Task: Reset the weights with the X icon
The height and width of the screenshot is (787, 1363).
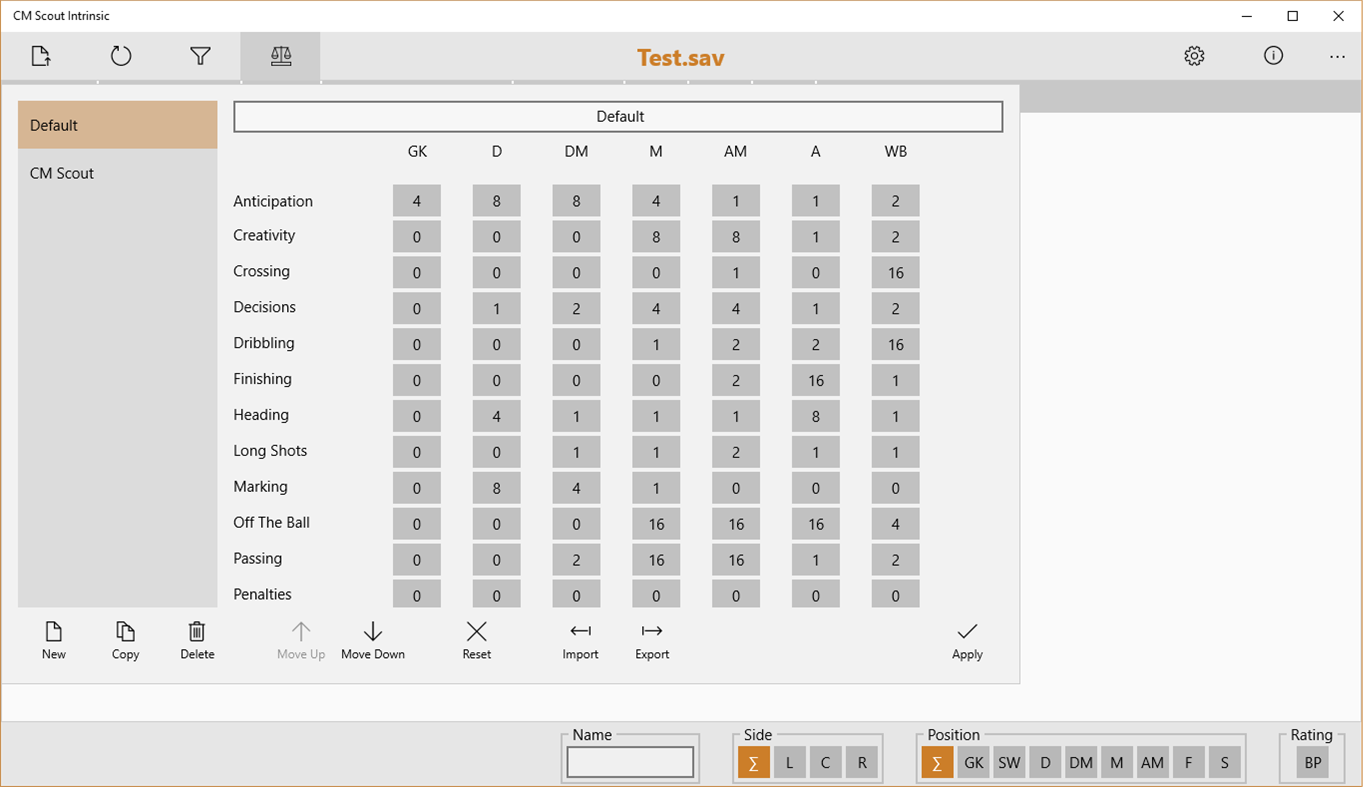Action: point(477,641)
